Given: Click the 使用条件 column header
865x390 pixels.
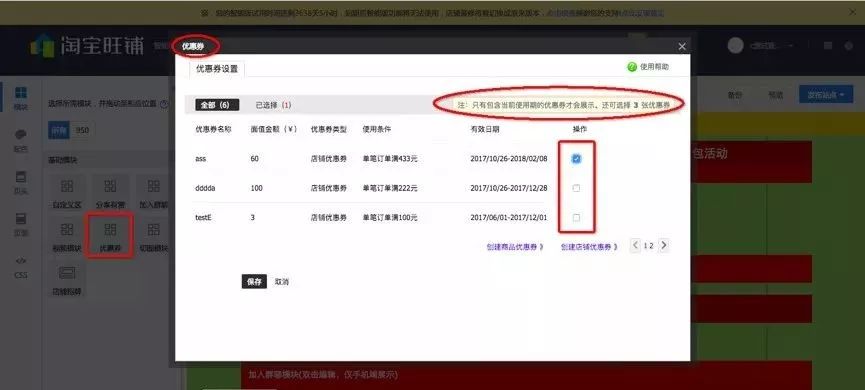Looking at the screenshot, I should click(377, 129).
